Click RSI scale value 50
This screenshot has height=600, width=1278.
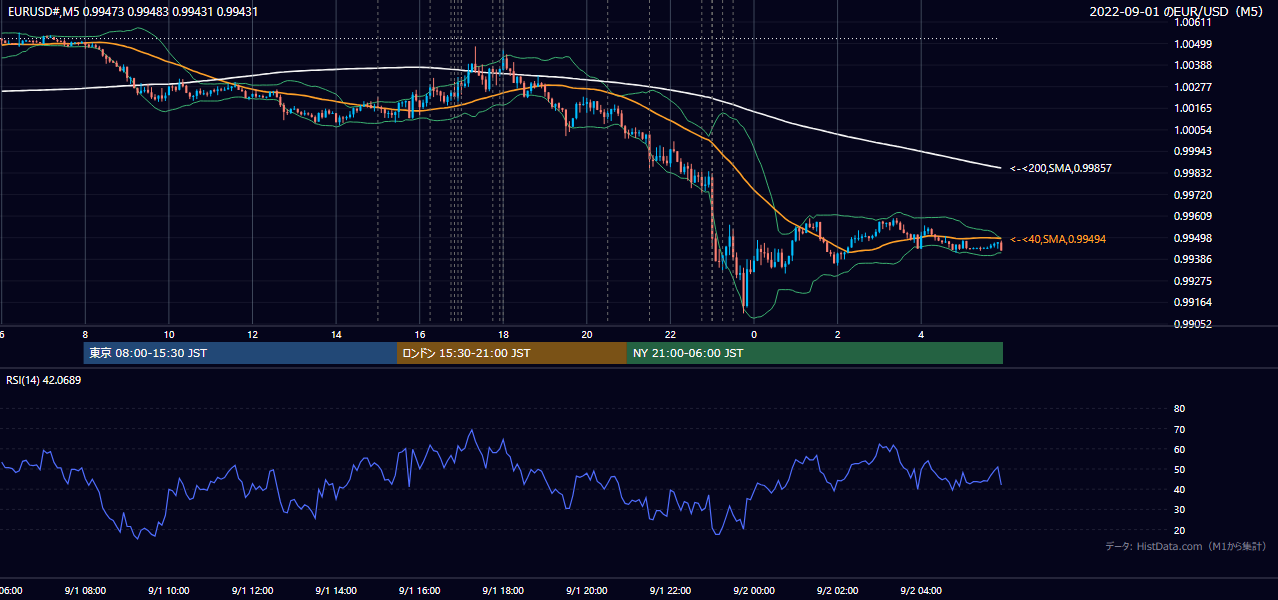coord(1179,469)
